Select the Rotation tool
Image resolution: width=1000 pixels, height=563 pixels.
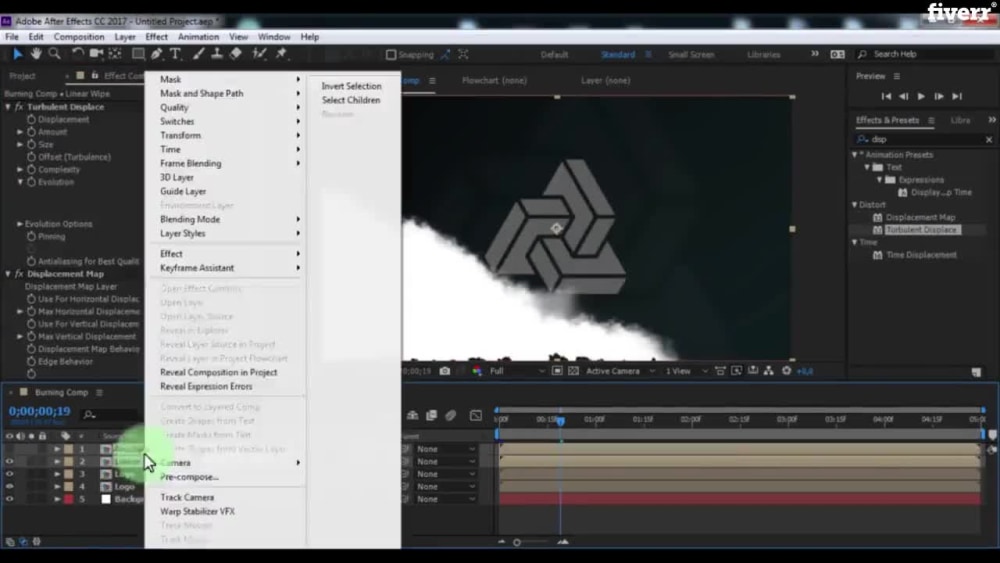(x=77, y=54)
